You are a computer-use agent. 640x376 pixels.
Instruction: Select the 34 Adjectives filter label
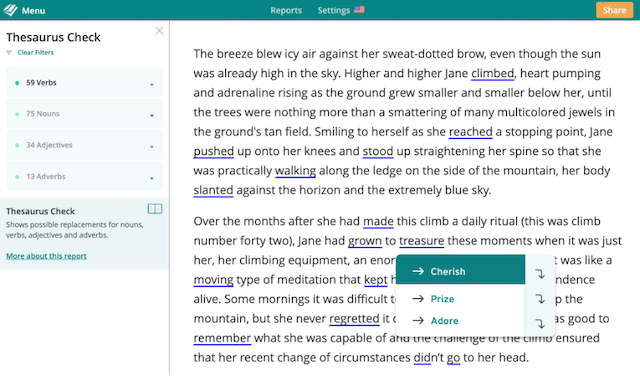pos(49,145)
